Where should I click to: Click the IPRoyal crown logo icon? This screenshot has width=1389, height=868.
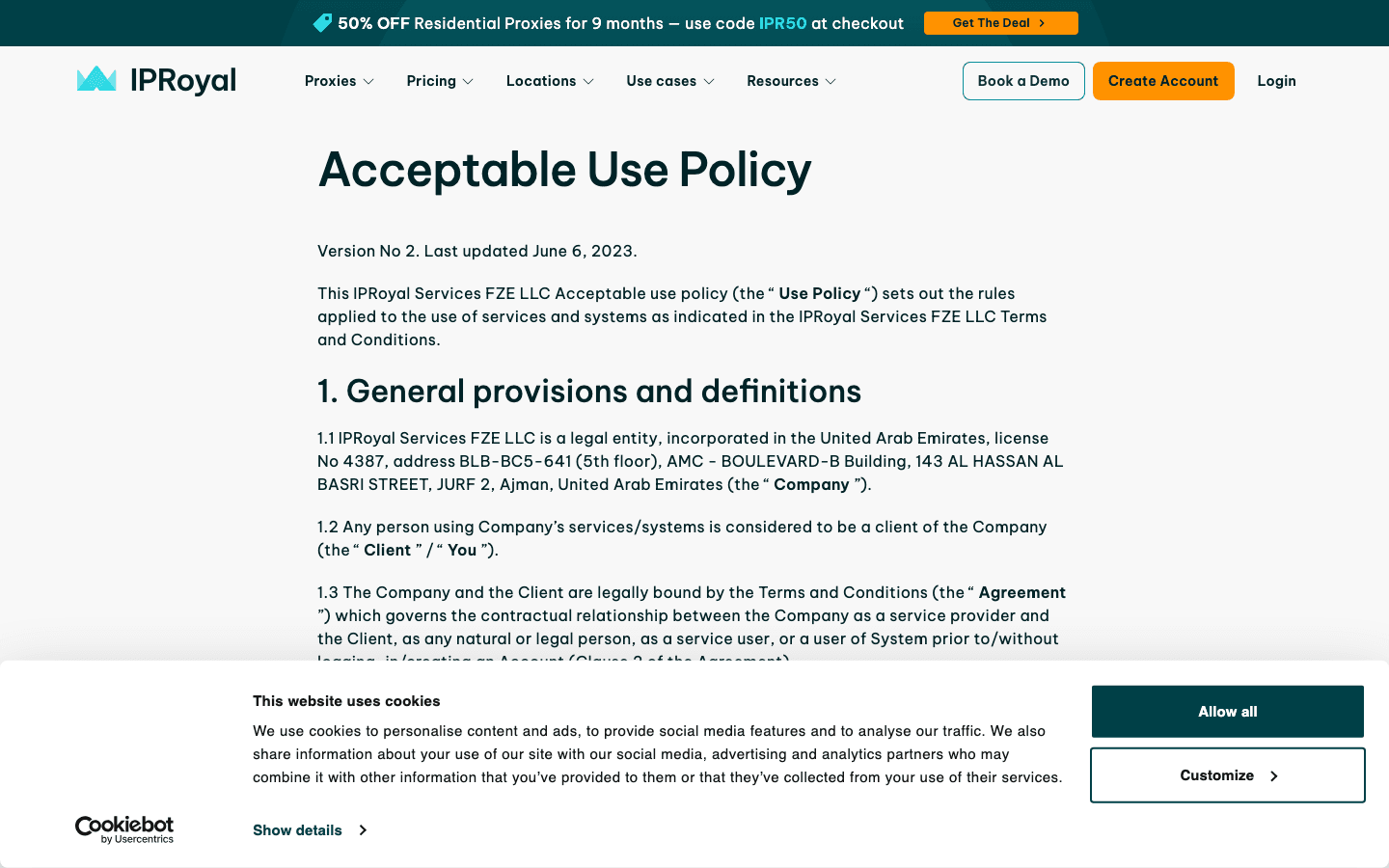point(96,79)
